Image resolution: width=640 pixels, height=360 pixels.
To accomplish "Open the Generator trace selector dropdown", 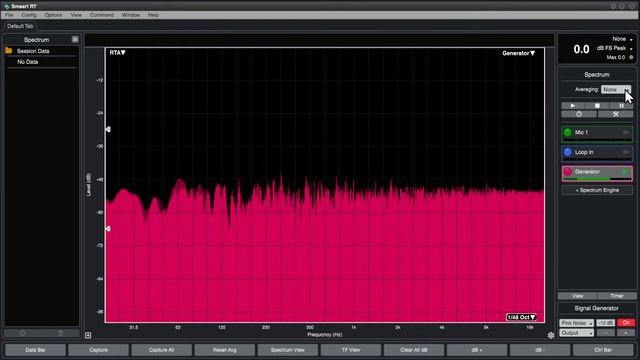I will pos(518,53).
